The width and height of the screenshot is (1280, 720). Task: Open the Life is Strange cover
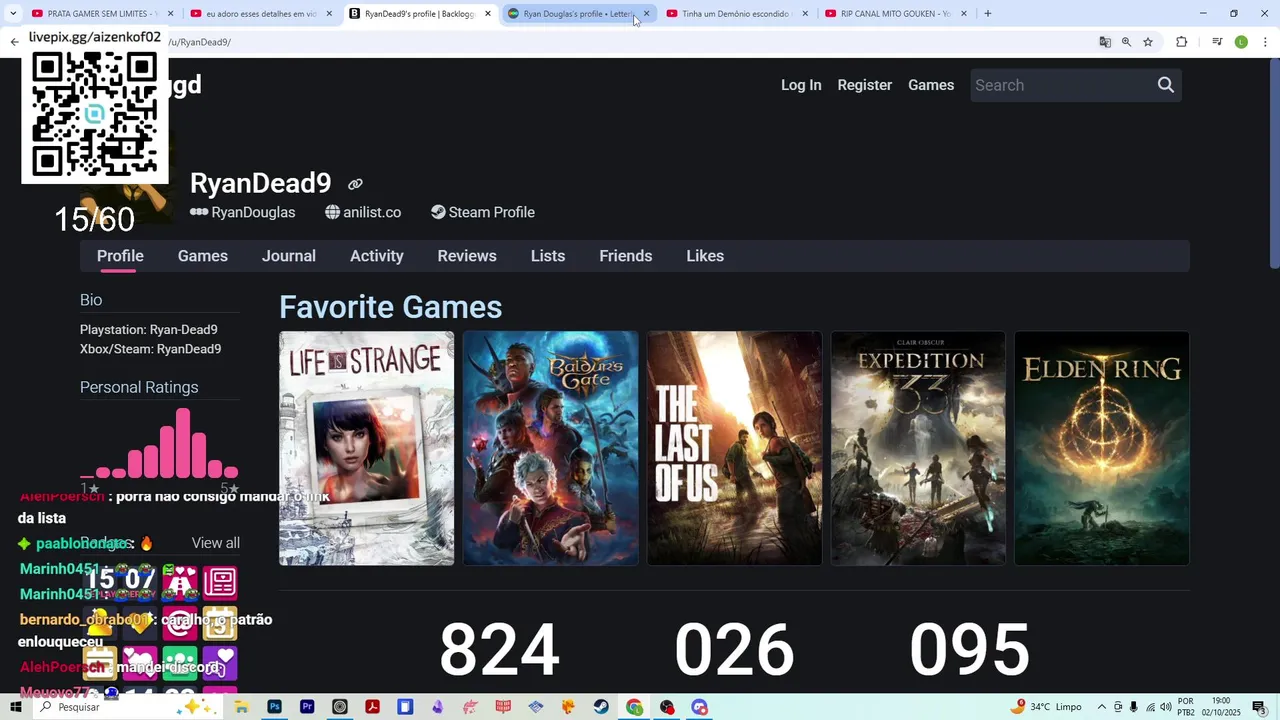coord(367,448)
